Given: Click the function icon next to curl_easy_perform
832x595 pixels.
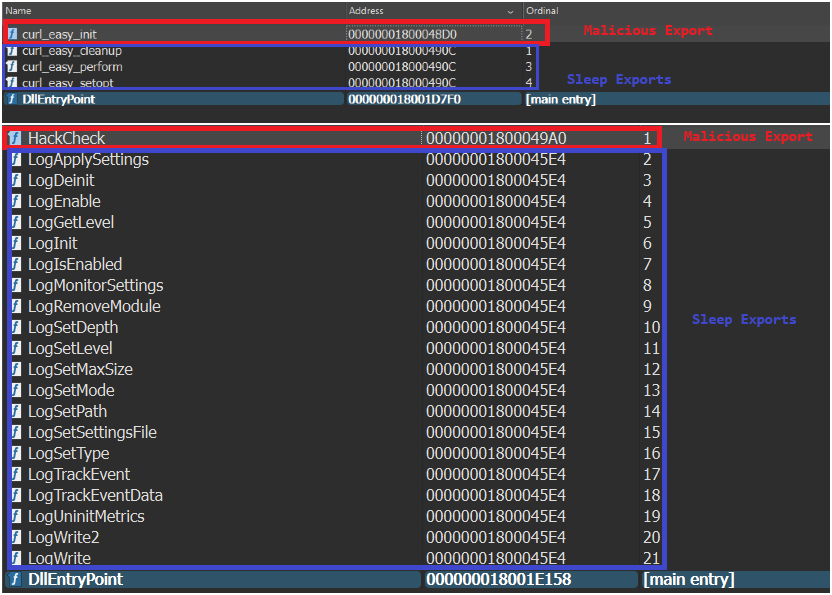Looking at the screenshot, I should [12, 66].
